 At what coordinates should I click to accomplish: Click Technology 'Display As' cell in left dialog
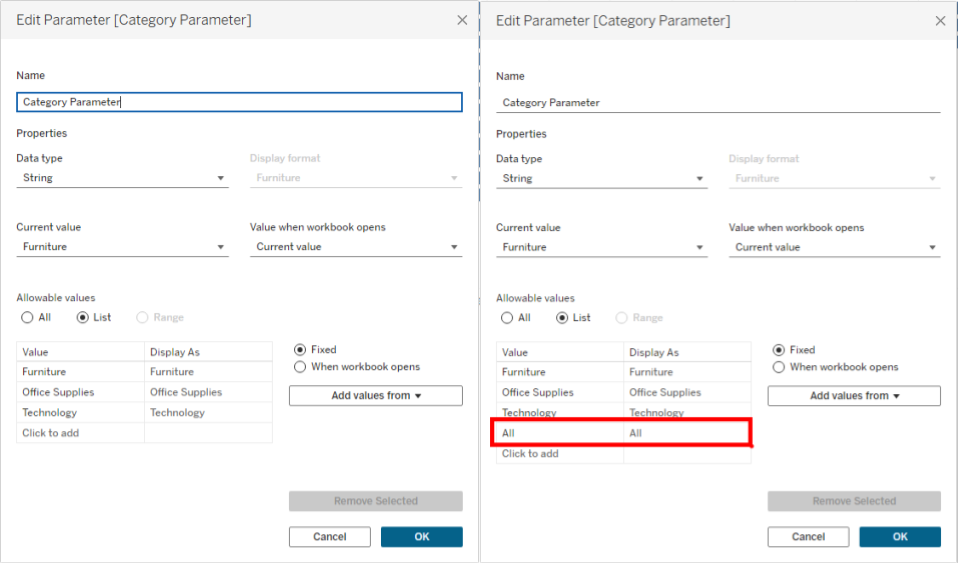[208, 413]
